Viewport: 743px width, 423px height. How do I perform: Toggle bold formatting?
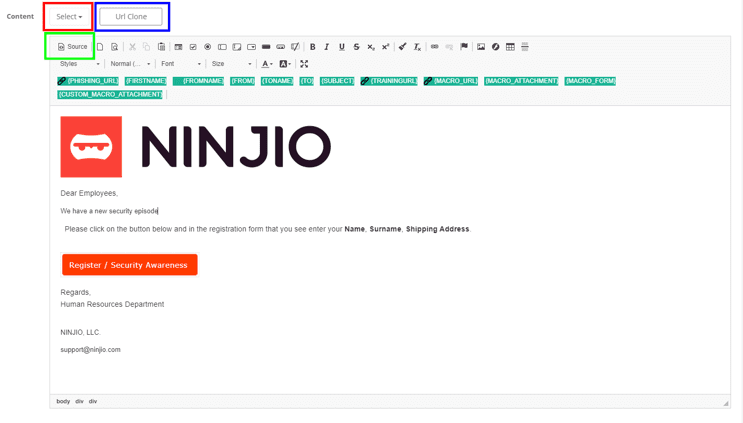click(312, 46)
